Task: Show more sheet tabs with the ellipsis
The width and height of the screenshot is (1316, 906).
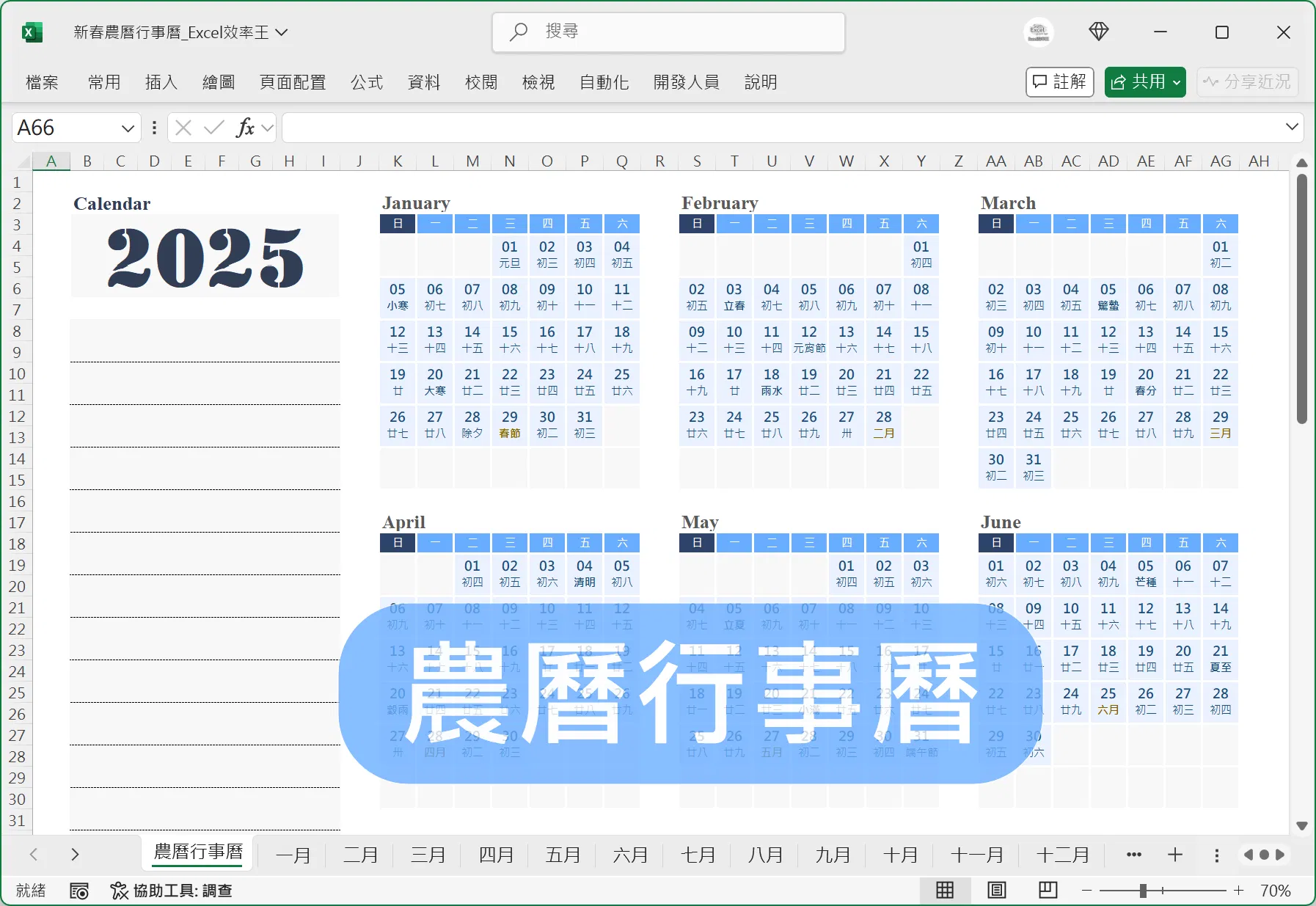Action: [1133, 855]
